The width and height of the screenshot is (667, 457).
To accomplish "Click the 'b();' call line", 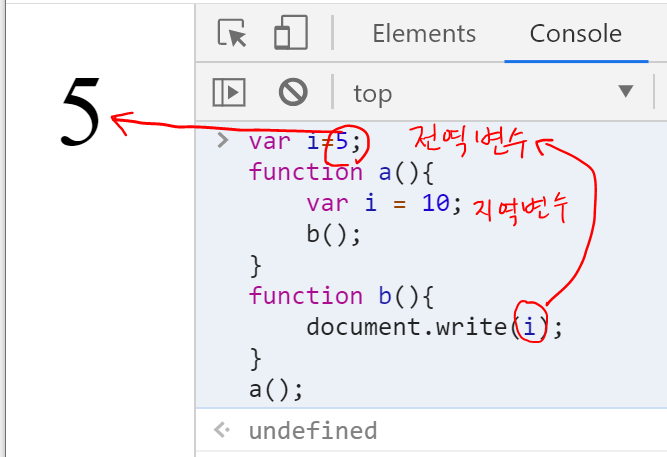I will tap(334, 234).
